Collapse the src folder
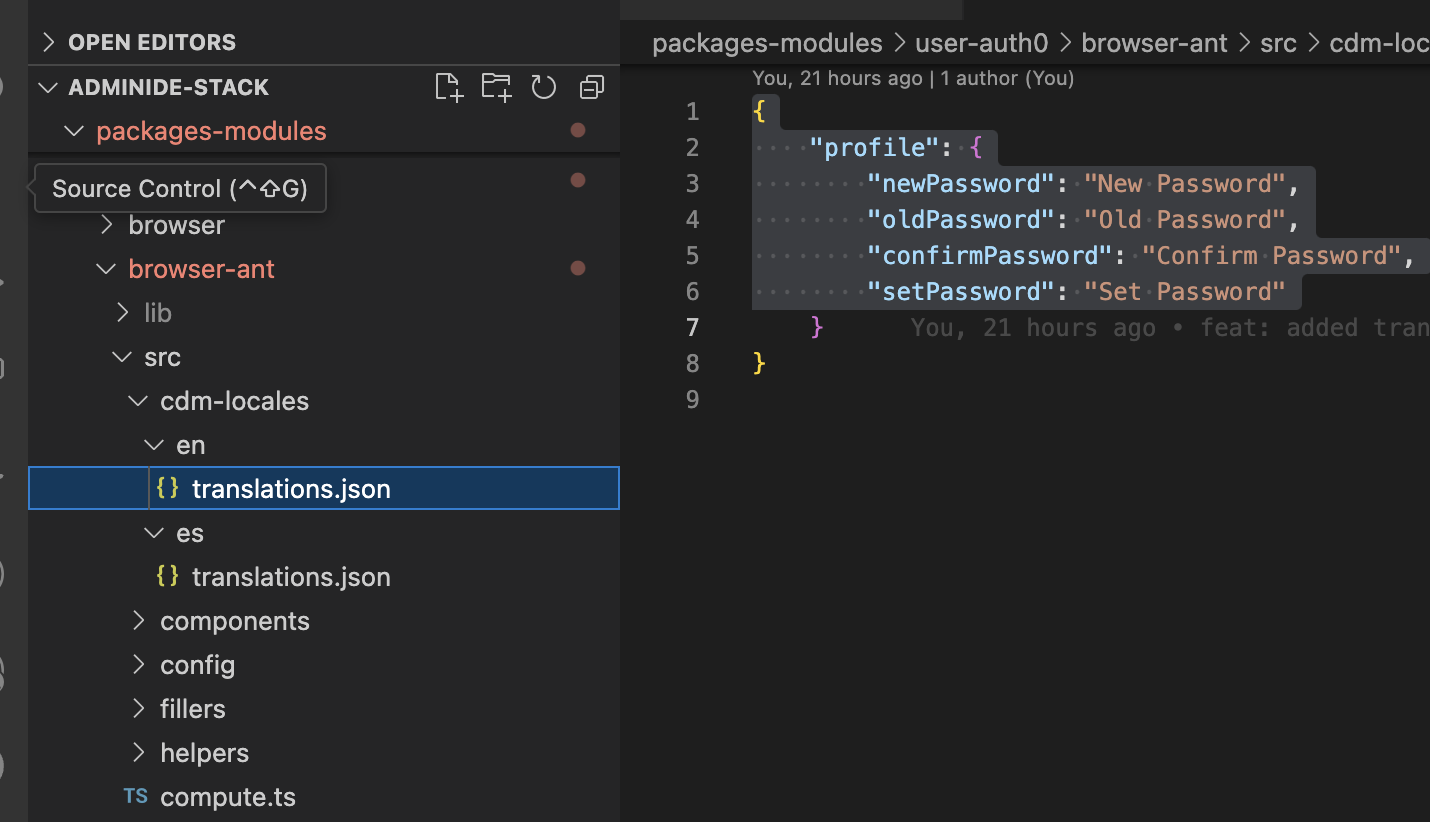The width and height of the screenshot is (1430, 822). click(121, 357)
